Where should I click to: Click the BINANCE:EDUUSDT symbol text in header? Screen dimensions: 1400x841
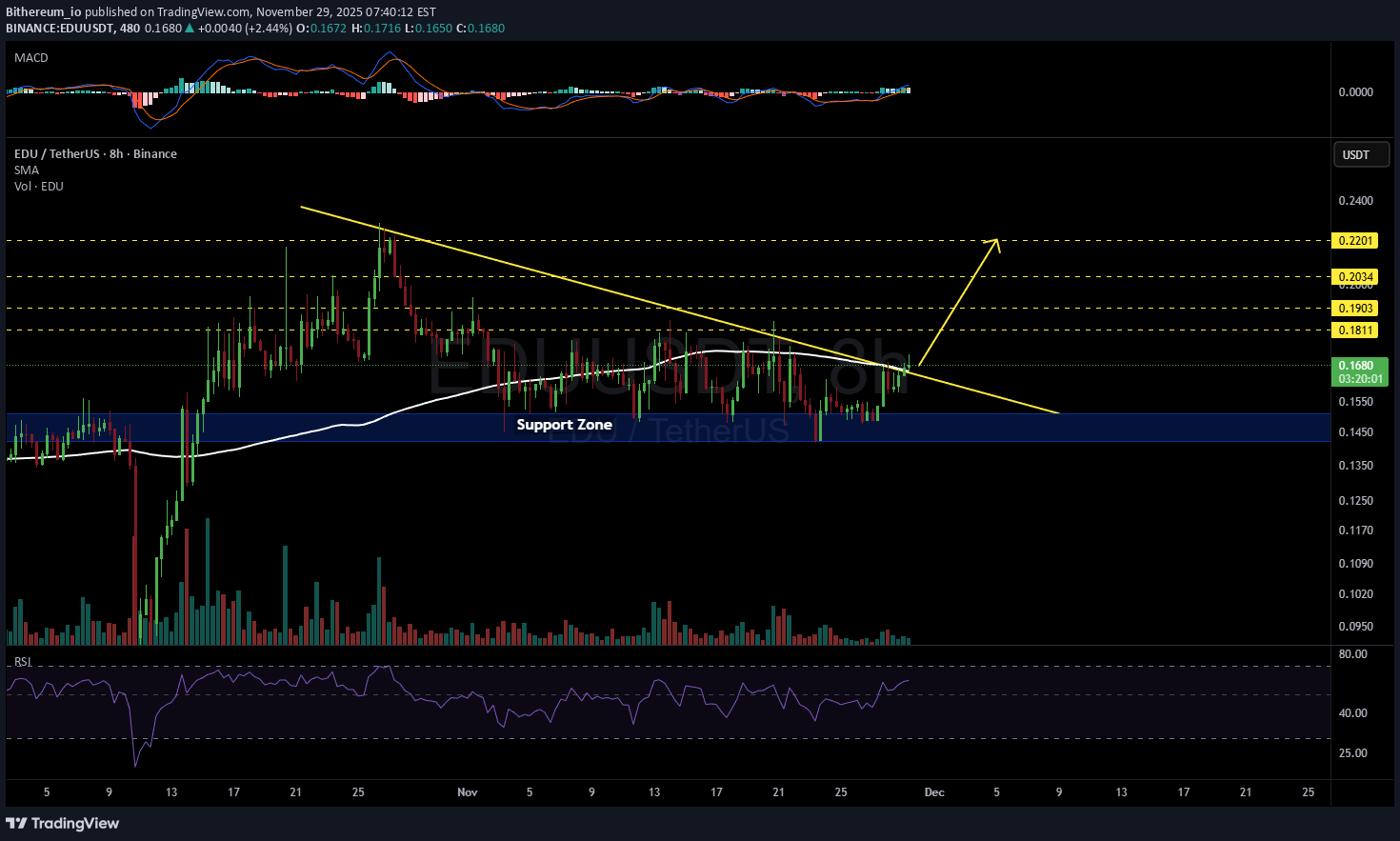tap(59, 29)
